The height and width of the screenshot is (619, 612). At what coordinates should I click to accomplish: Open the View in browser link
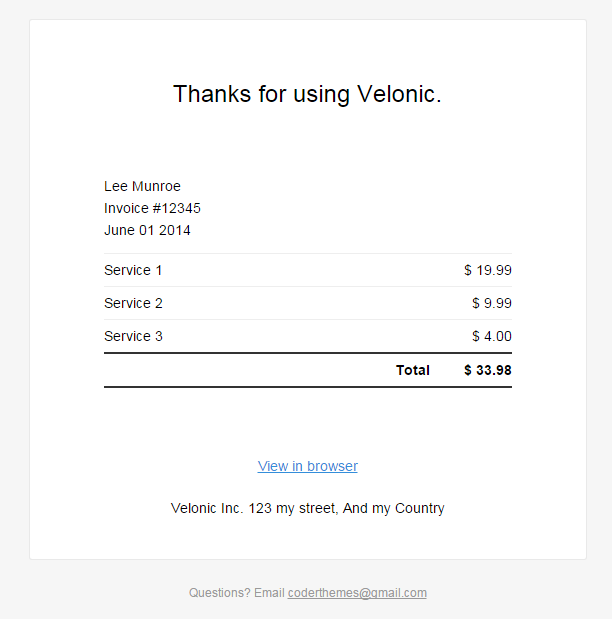click(307, 466)
